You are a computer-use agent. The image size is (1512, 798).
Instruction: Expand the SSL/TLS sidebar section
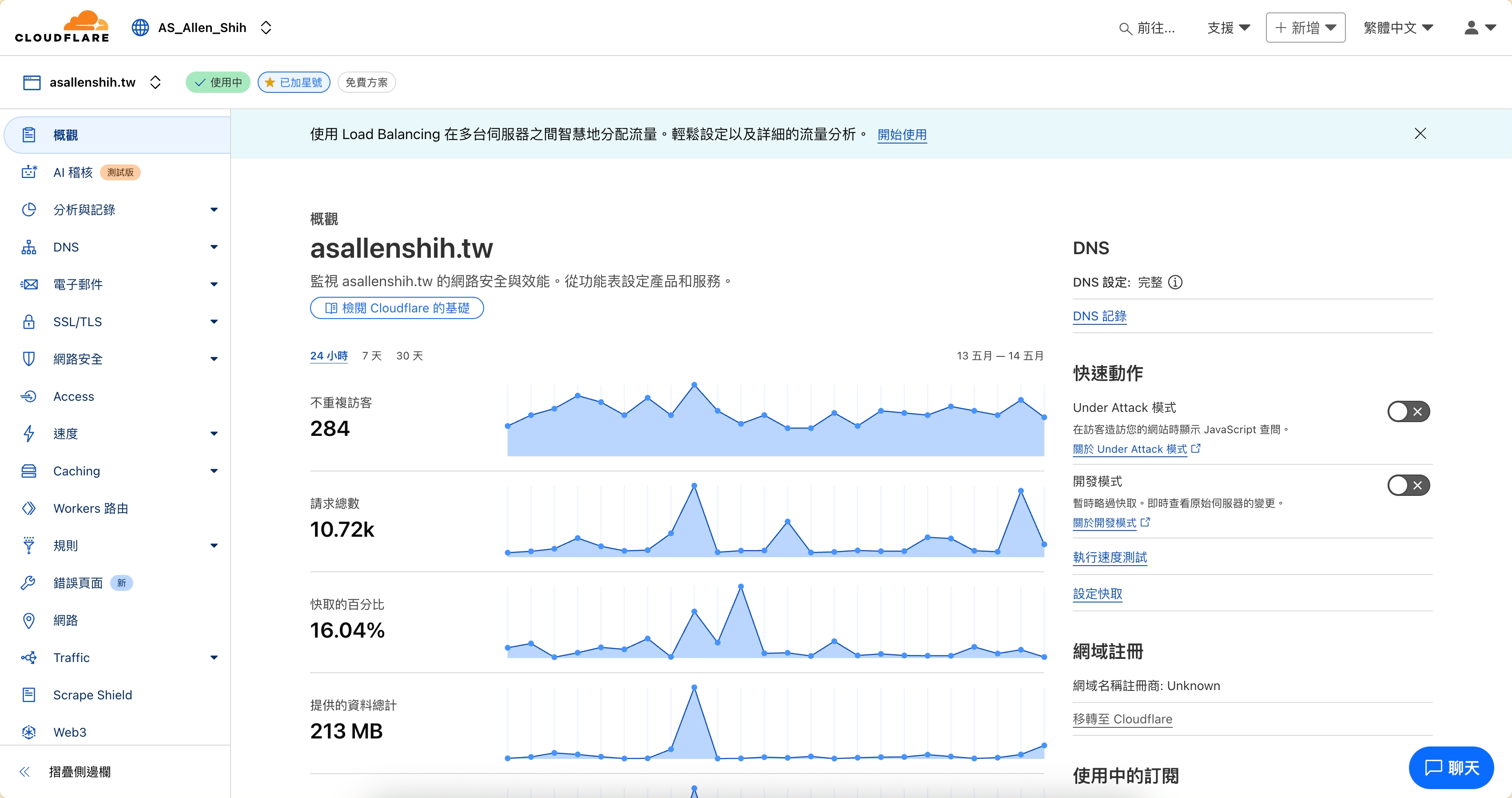pyautogui.click(x=214, y=322)
